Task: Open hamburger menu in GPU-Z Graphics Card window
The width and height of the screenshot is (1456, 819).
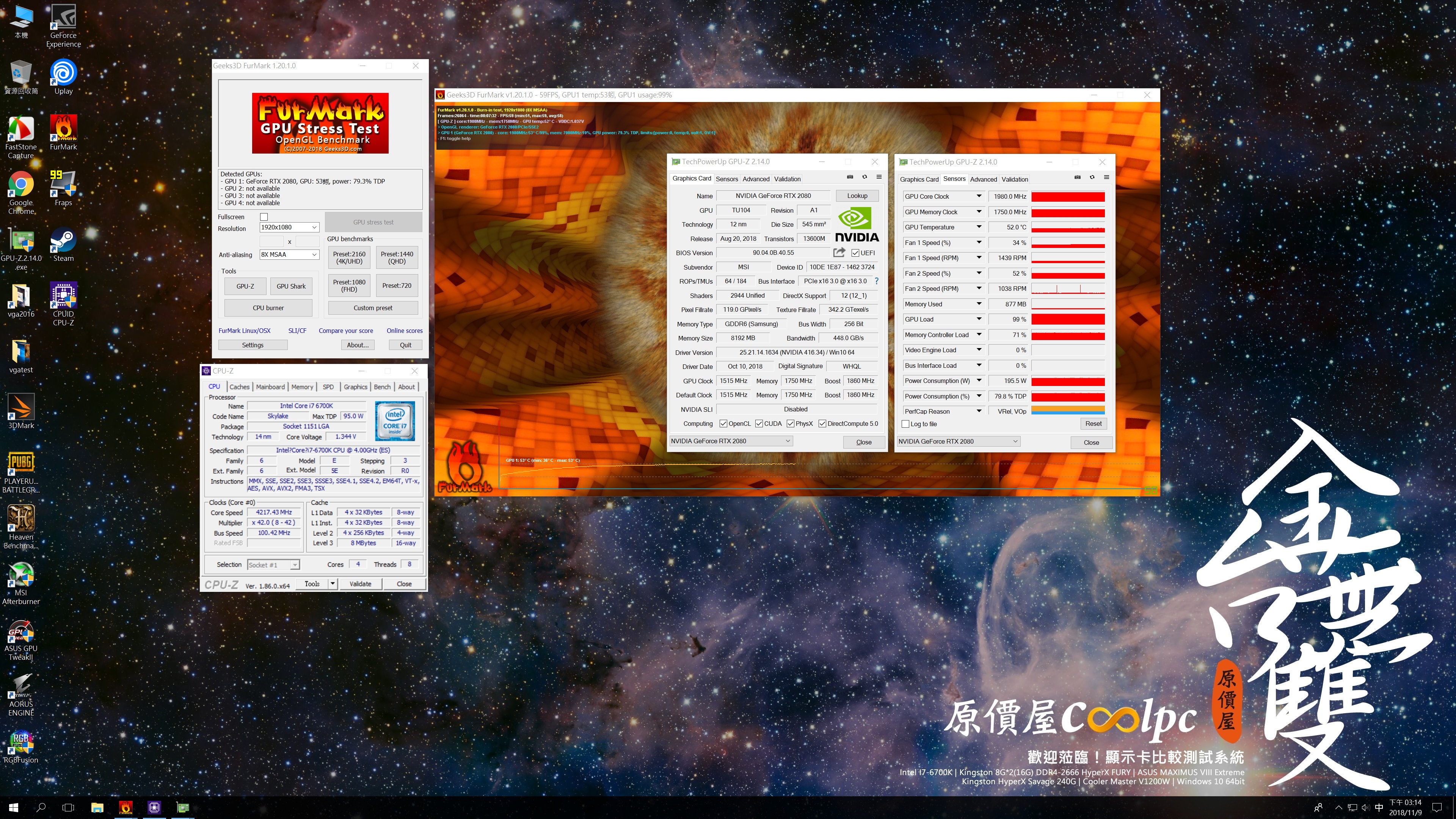Action: pyautogui.click(x=879, y=177)
